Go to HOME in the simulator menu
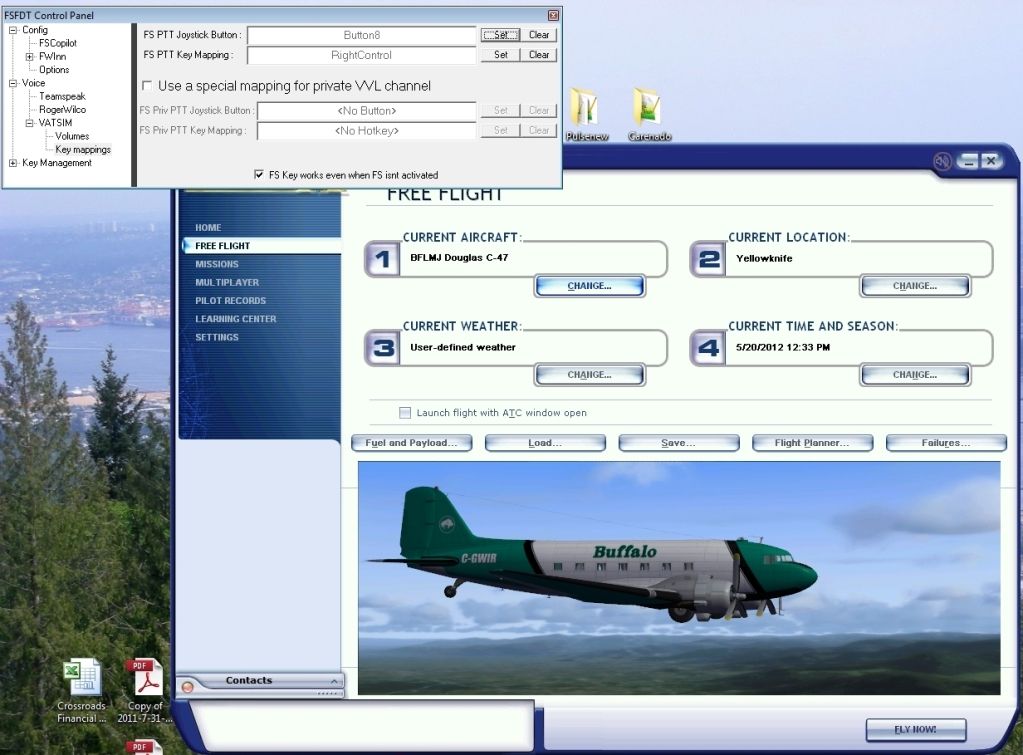This screenshot has height=755, width=1023. [208, 228]
